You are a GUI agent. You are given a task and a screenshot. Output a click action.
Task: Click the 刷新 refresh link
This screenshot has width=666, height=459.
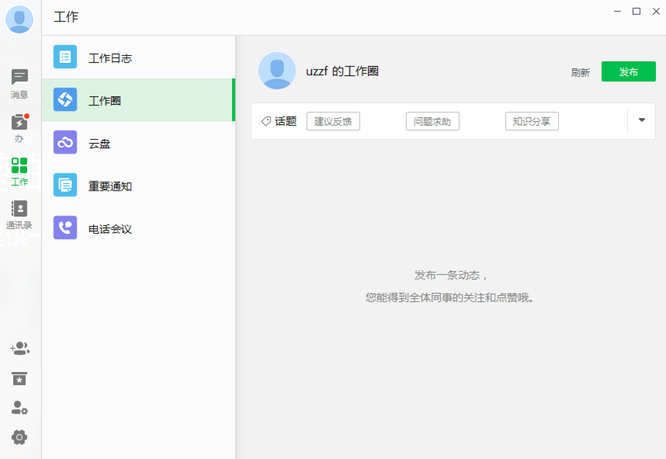[x=580, y=73]
